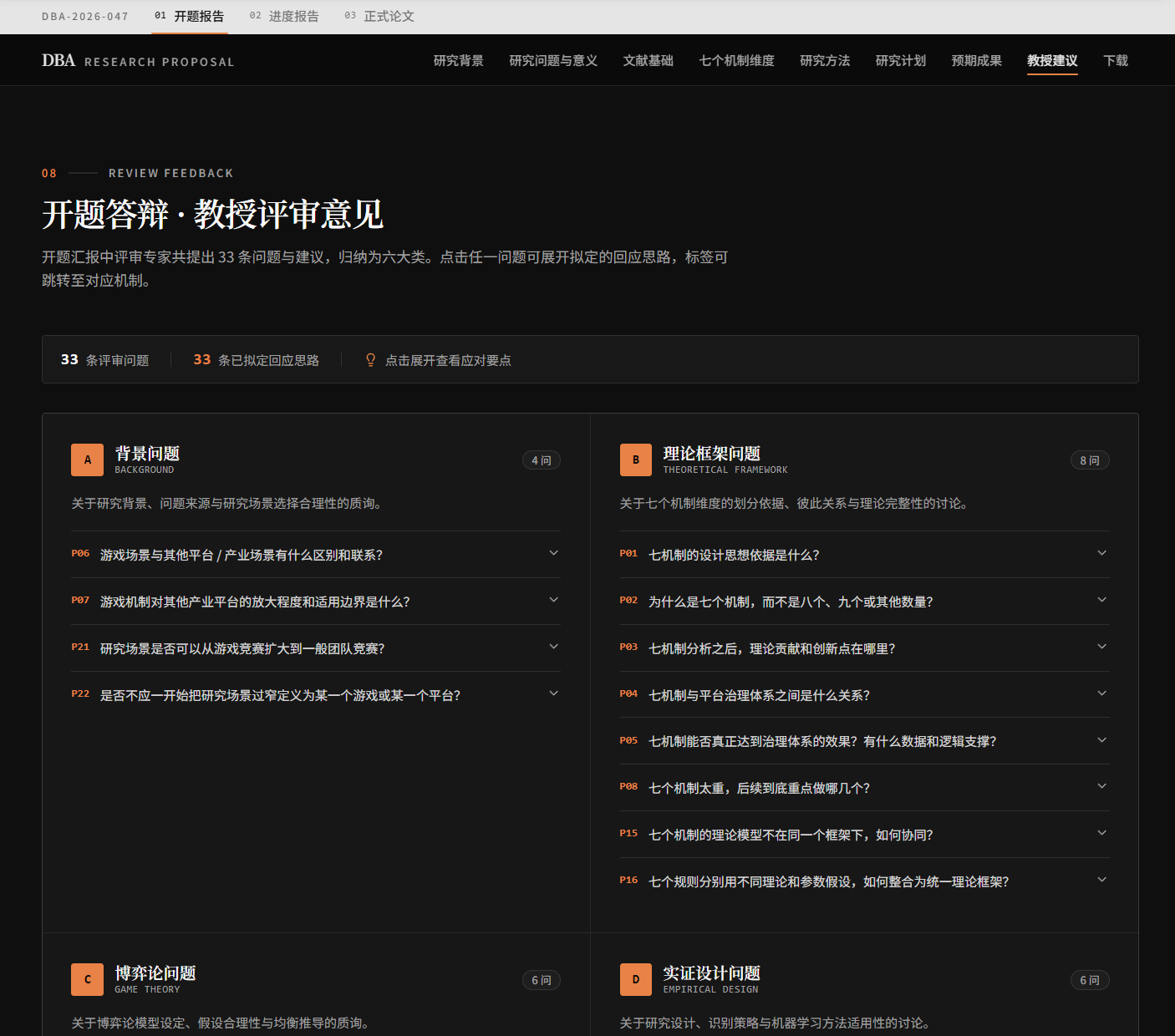Switch to the 03 正式论文 tab

click(x=379, y=17)
